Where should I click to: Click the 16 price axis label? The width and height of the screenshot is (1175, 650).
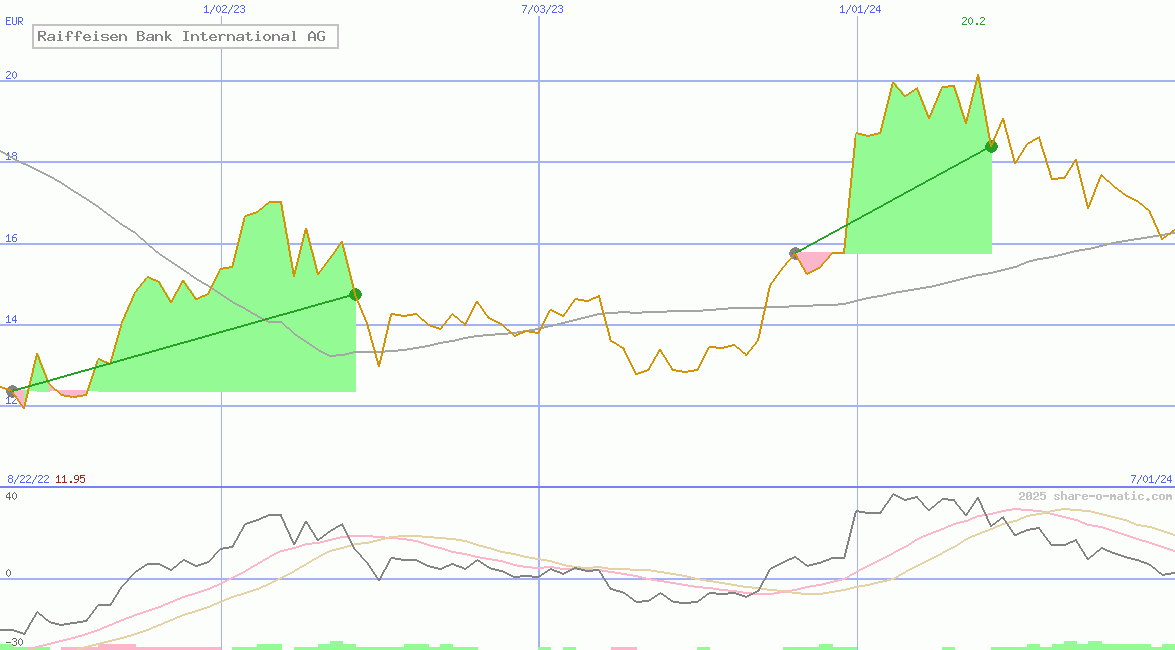11,239
